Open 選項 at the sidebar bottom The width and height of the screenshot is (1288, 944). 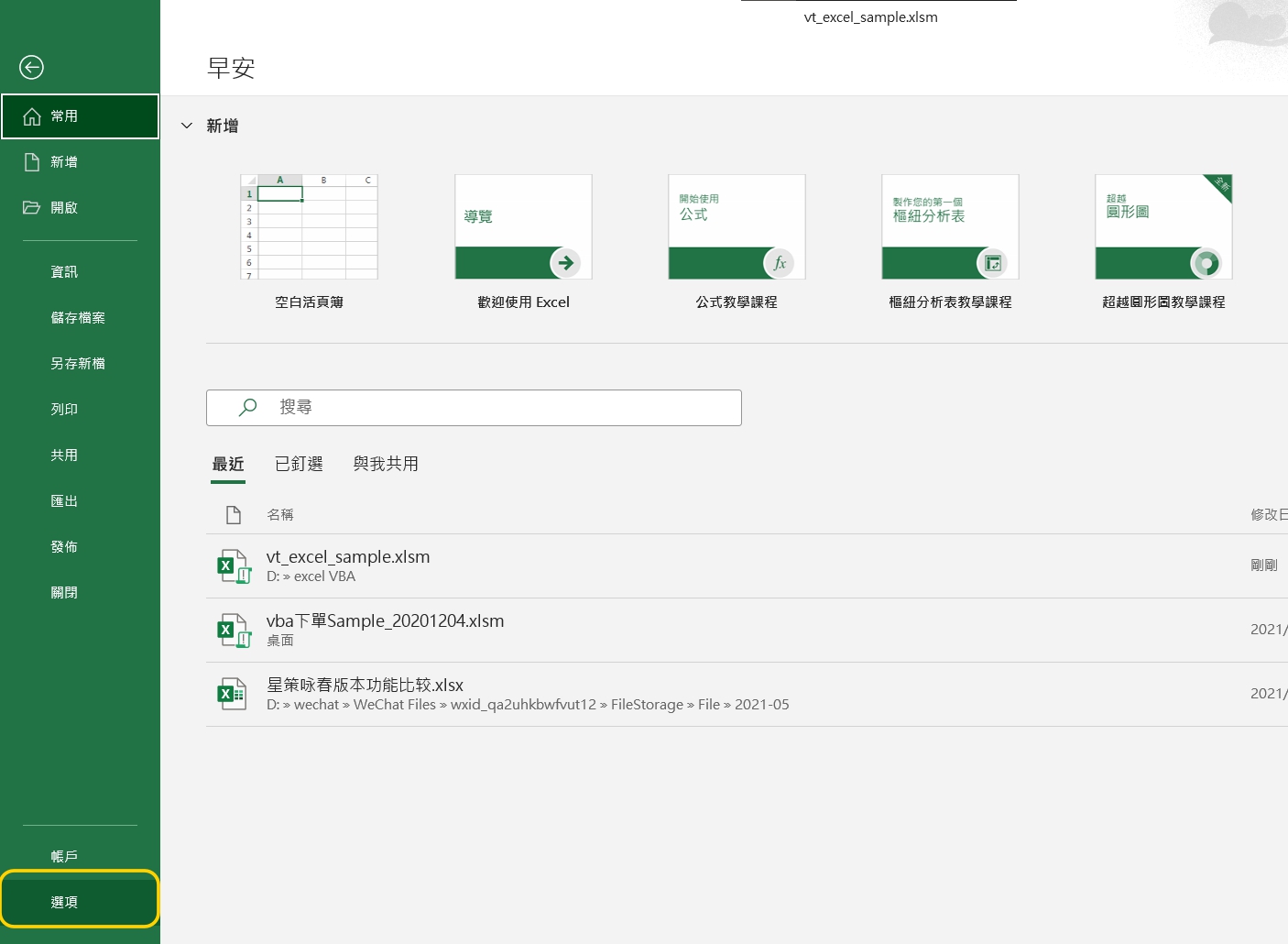point(80,903)
